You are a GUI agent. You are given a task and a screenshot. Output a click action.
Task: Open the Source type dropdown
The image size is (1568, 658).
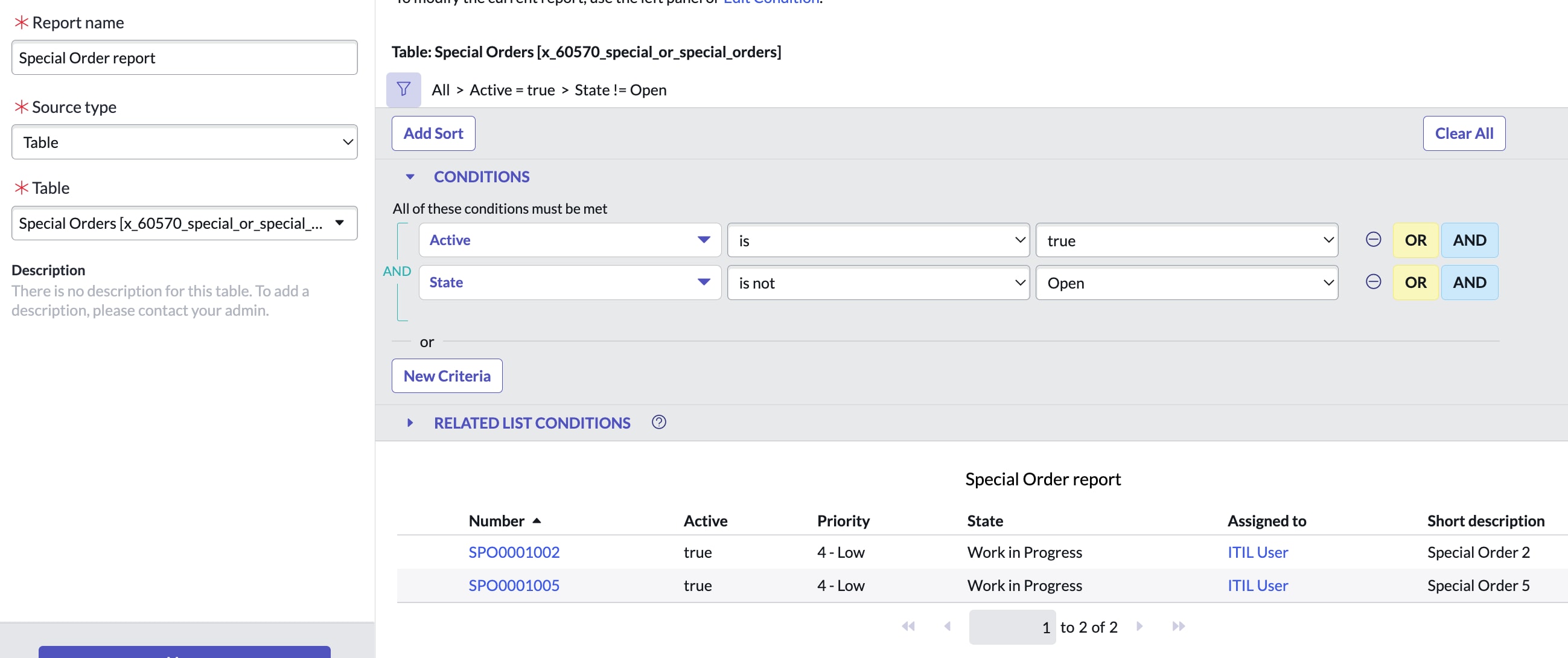pos(184,142)
